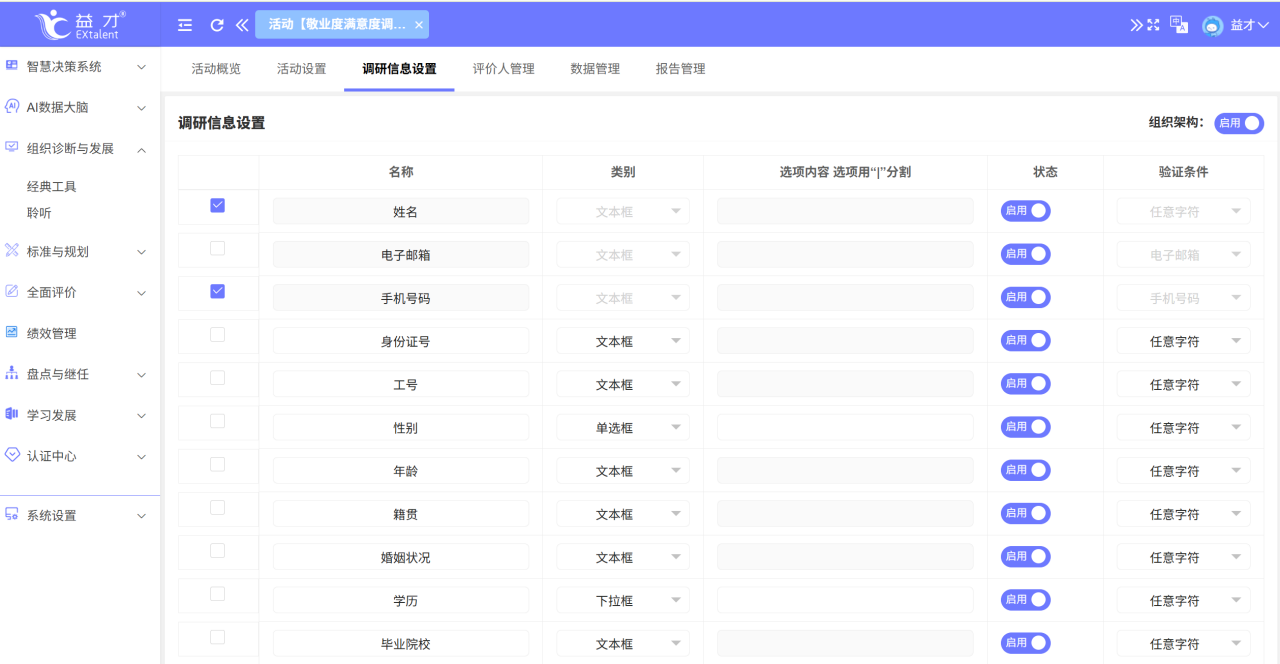The height and width of the screenshot is (664, 1280).
Task: Toggle fullscreen mode icon
Action: (1153, 25)
